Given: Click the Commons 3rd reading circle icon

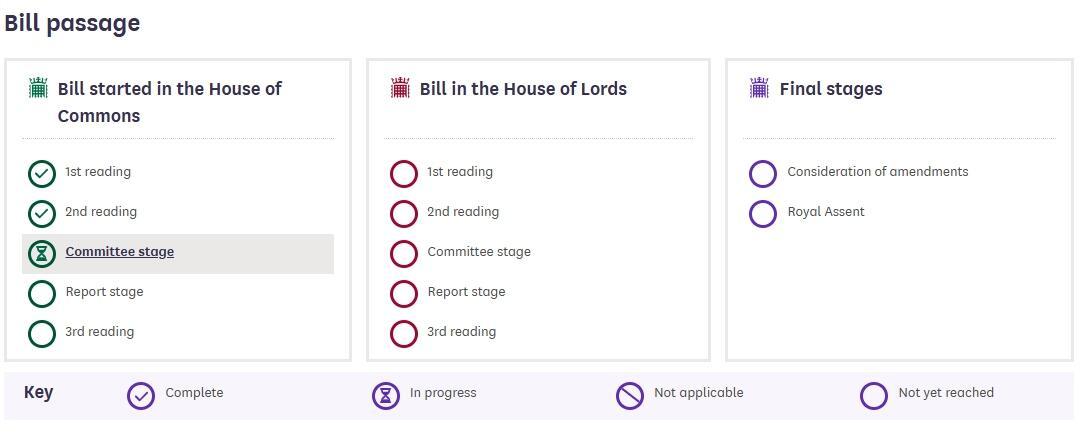Looking at the screenshot, I should click(x=42, y=334).
